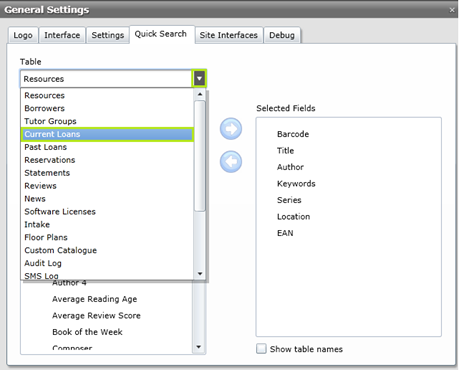This screenshot has width=459, height=370.
Task: Enable Show table names checkbox
Action: [x=261, y=349]
